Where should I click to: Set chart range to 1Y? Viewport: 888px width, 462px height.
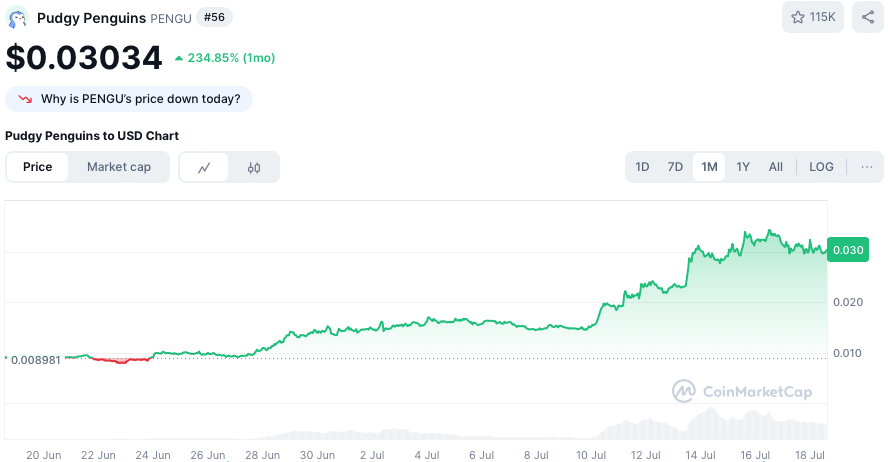[743, 167]
